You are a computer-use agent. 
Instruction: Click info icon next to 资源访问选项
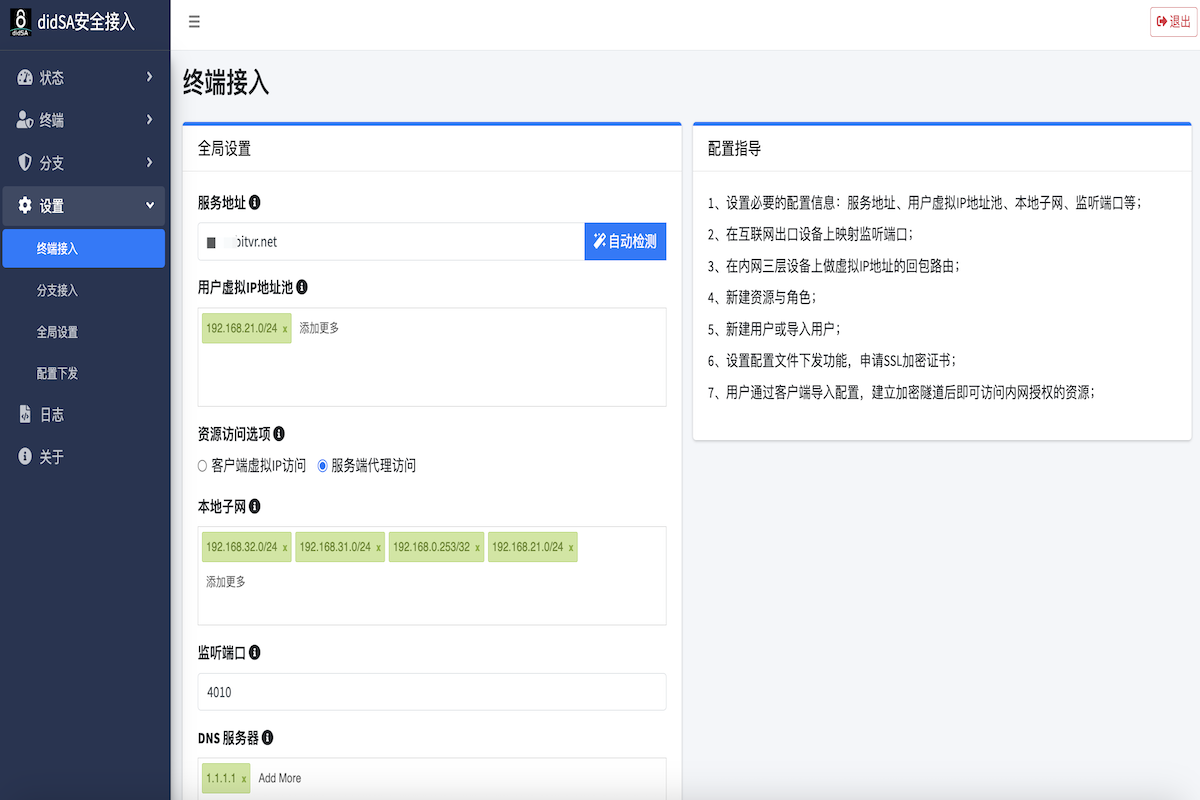pos(279,434)
